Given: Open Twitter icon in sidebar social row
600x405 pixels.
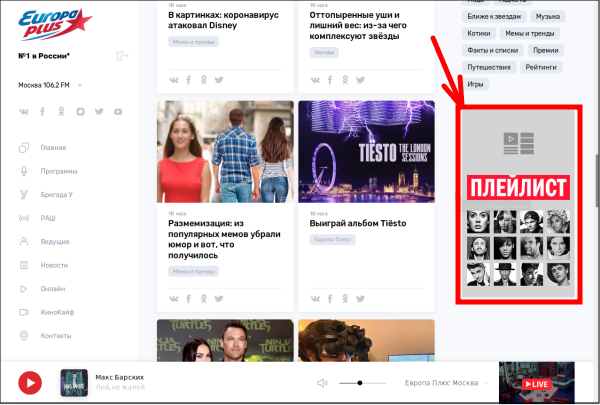Looking at the screenshot, I should pyautogui.click(x=99, y=111).
